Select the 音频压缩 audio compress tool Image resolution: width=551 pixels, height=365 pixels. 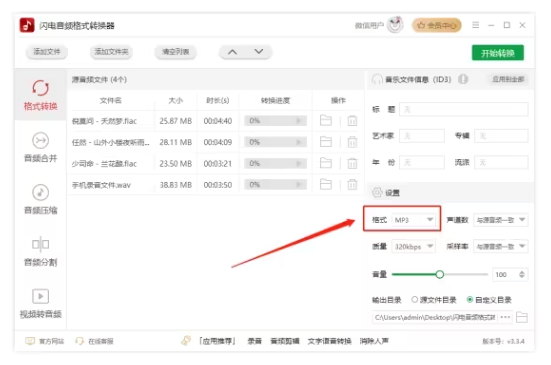tap(40, 200)
